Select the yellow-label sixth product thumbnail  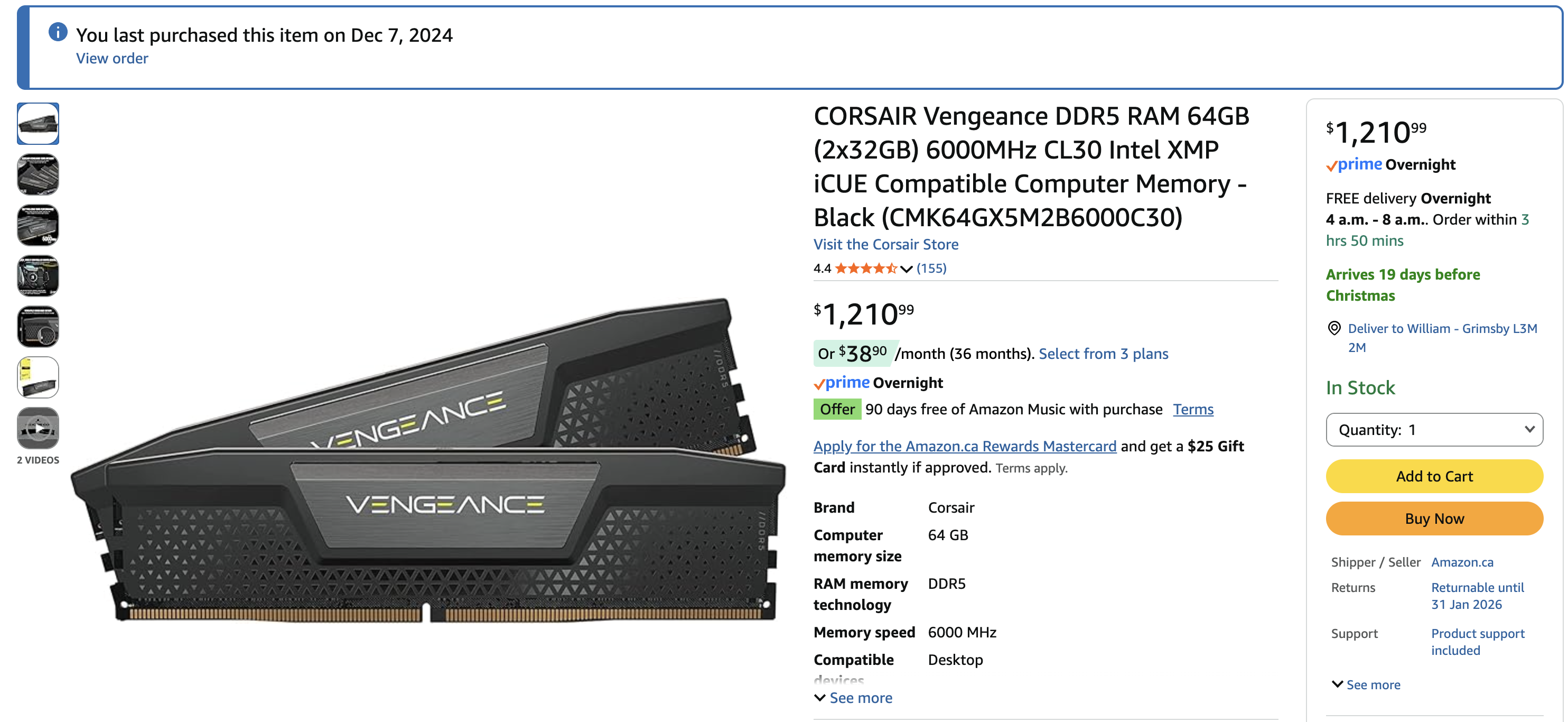tap(38, 377)
